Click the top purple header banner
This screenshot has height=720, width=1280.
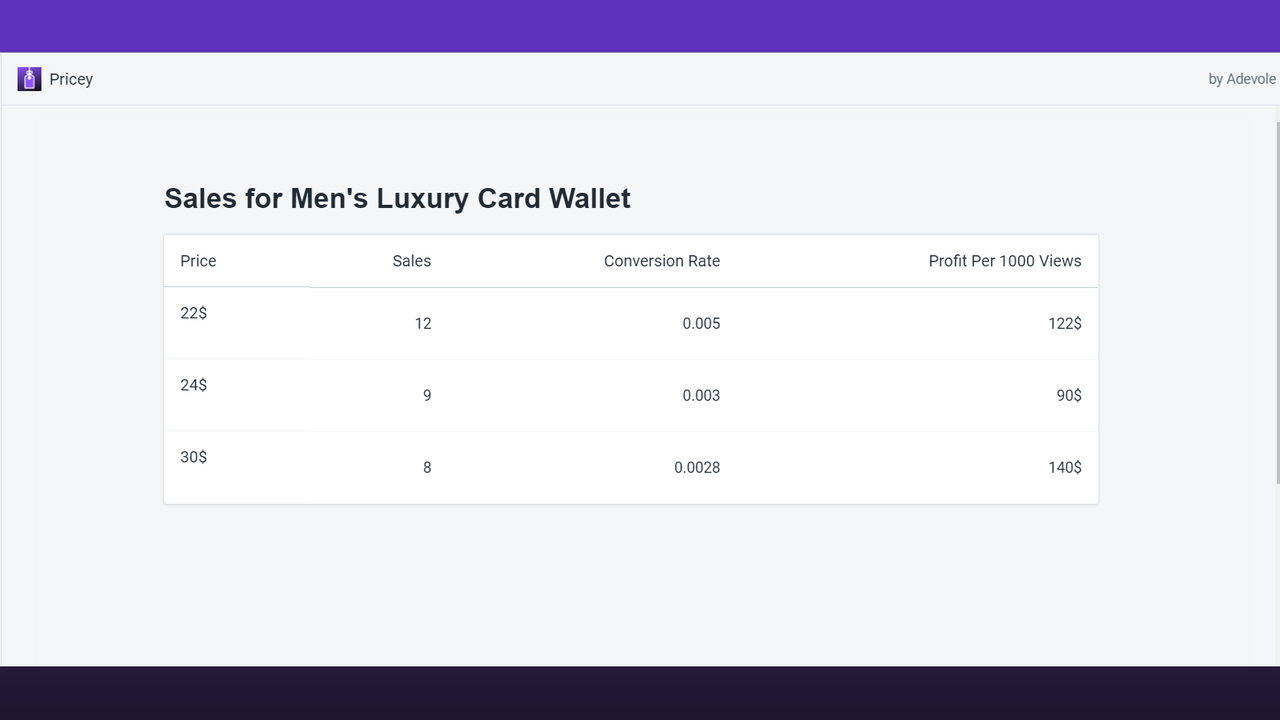point(640,26)
